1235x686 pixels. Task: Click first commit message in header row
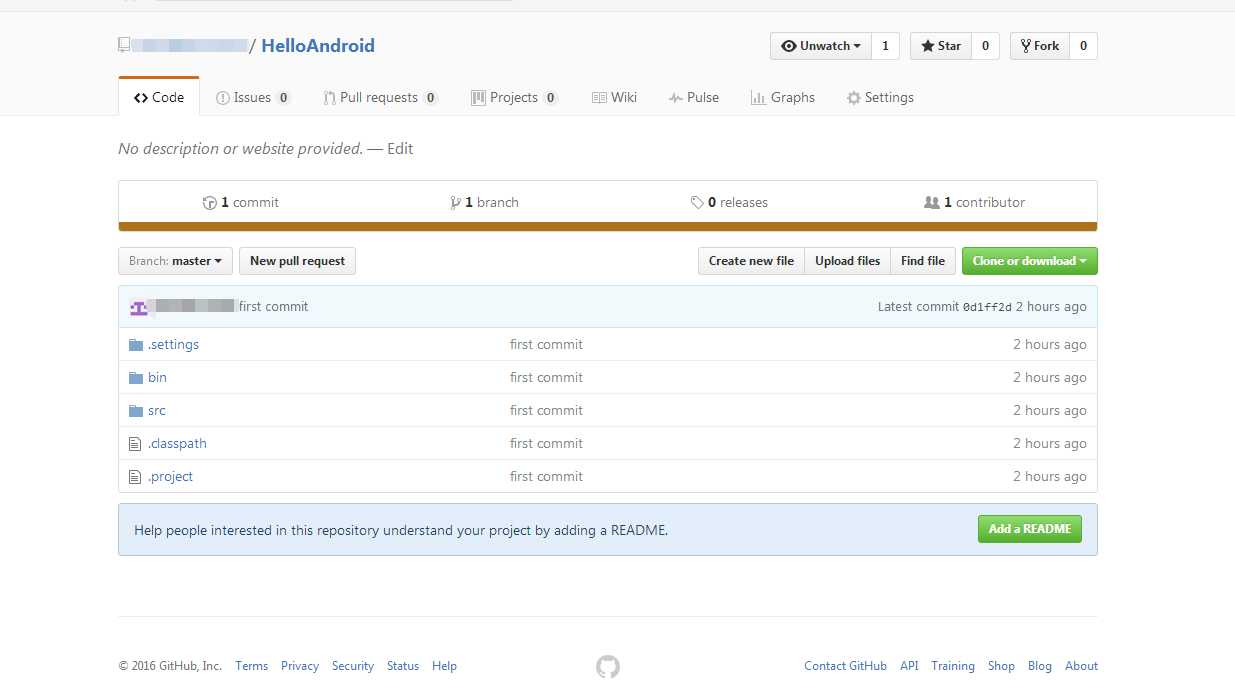point(273,306)
